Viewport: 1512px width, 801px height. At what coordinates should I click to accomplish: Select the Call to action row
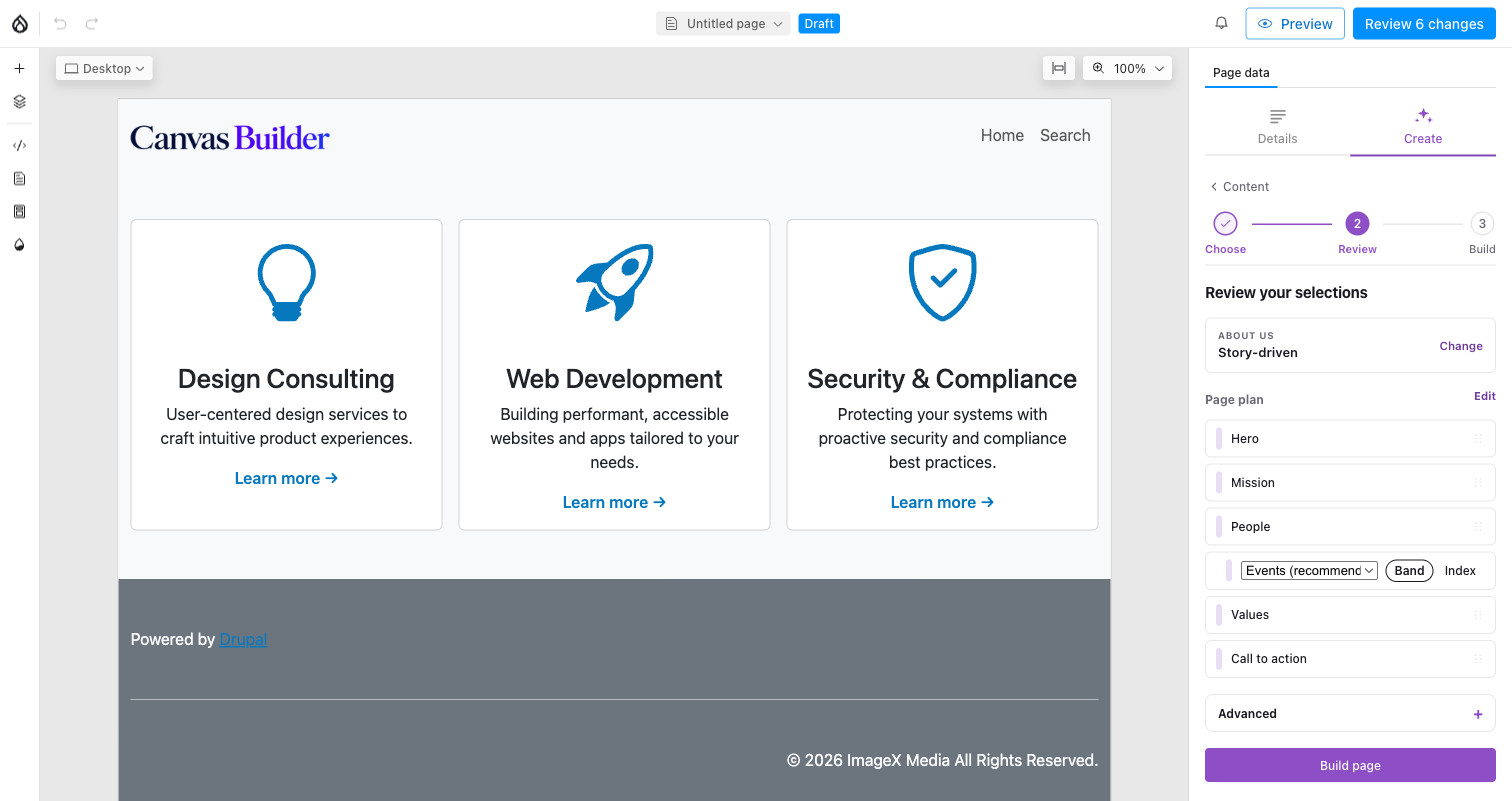point(1350,659)
